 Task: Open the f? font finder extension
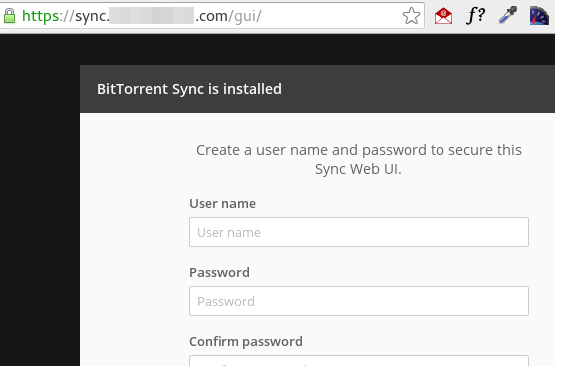475,16
